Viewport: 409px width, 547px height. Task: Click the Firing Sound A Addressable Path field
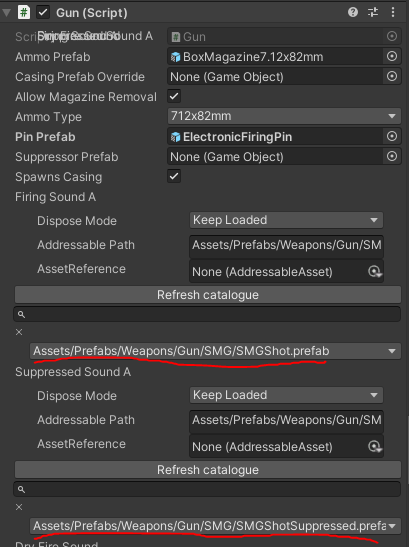(x=286, y=245)
